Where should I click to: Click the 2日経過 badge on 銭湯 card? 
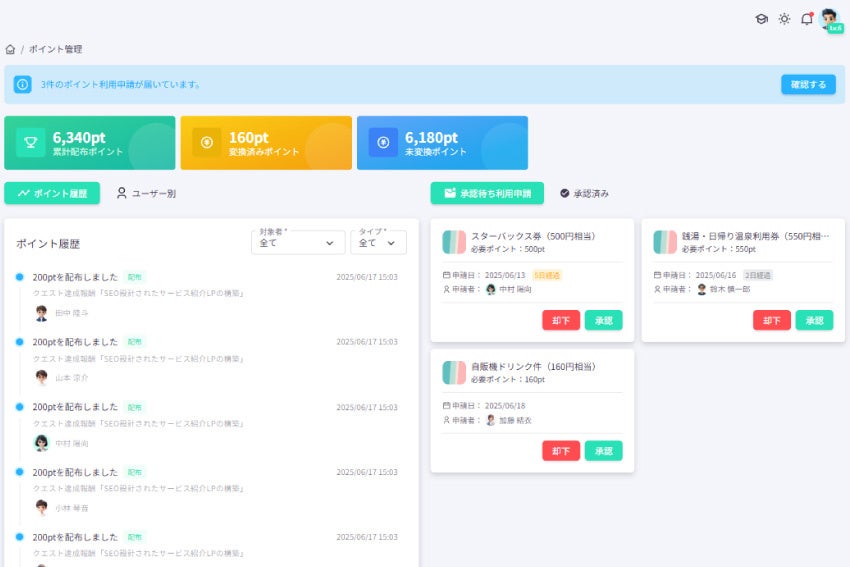coord(758,275)
